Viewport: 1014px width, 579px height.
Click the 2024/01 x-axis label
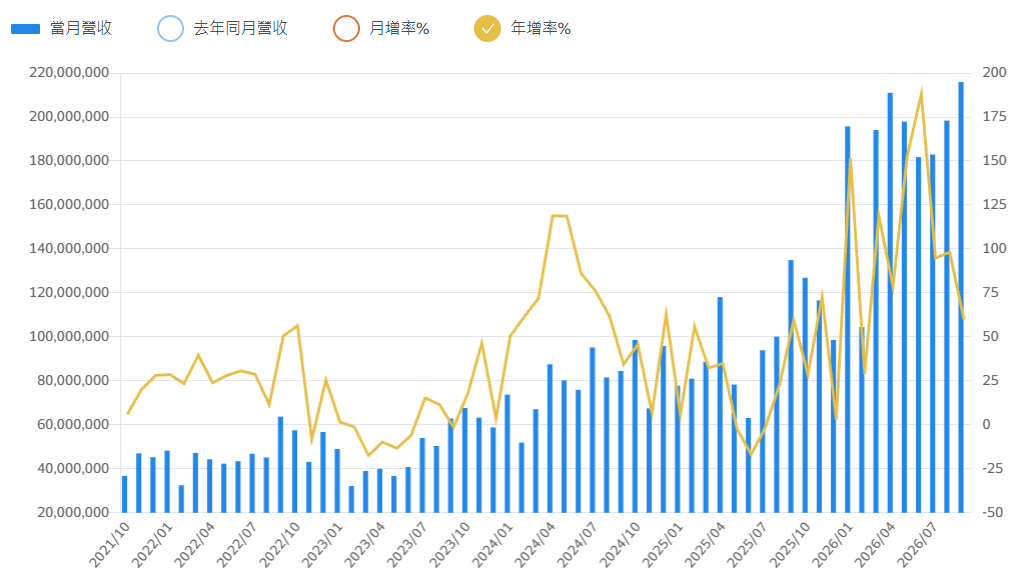pyautogui.click(x=491, y=544)
